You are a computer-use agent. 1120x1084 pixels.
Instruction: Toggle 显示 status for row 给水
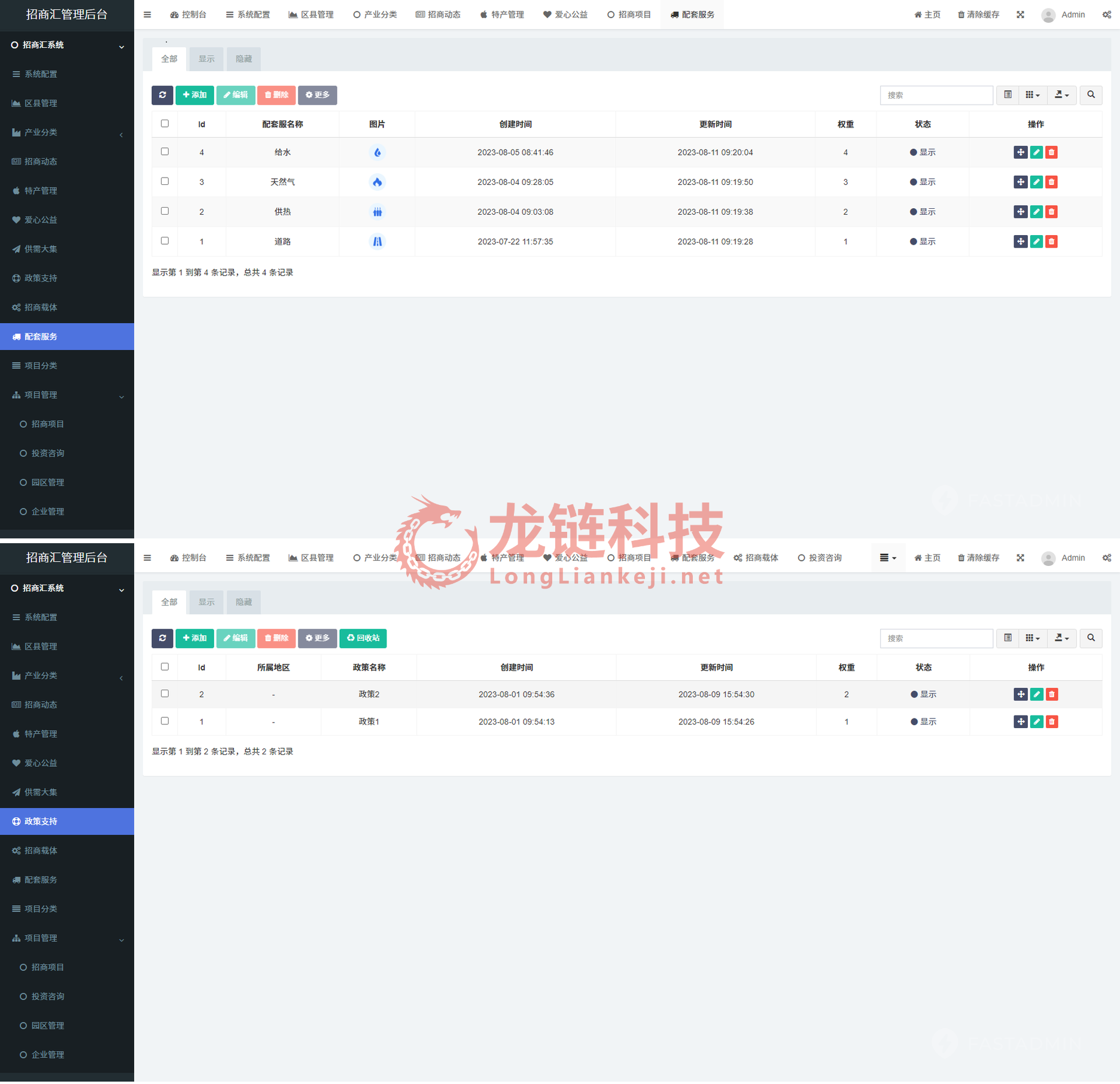coord(923,152)
